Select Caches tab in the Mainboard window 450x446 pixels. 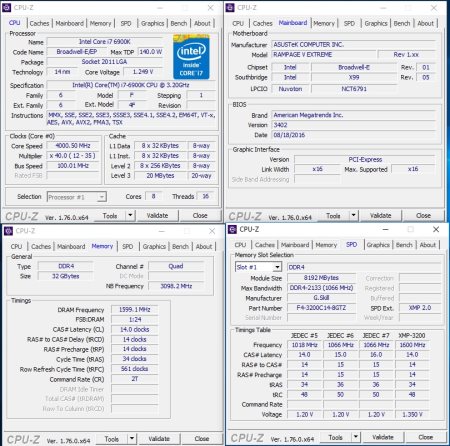[x=263, y=23]
